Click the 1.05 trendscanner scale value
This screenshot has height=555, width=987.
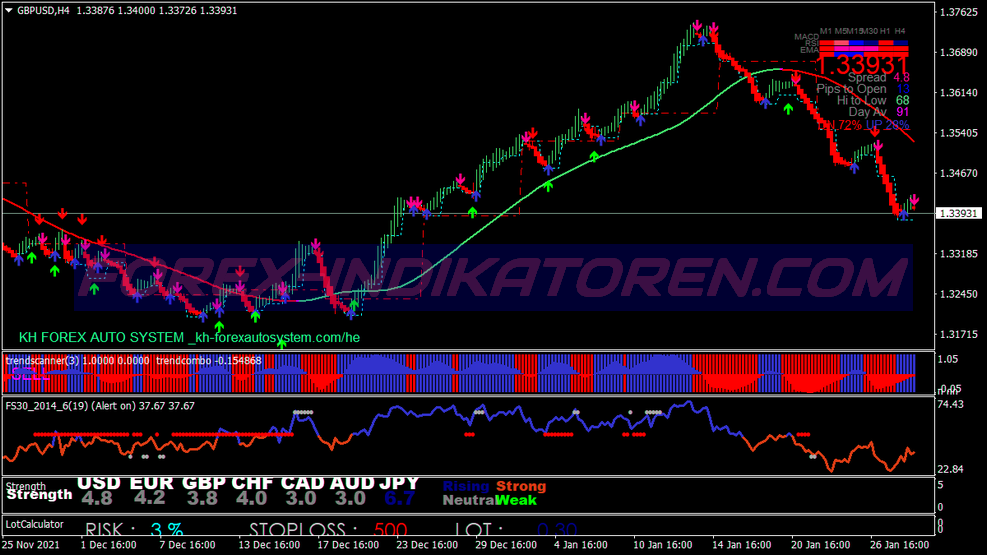948,359
